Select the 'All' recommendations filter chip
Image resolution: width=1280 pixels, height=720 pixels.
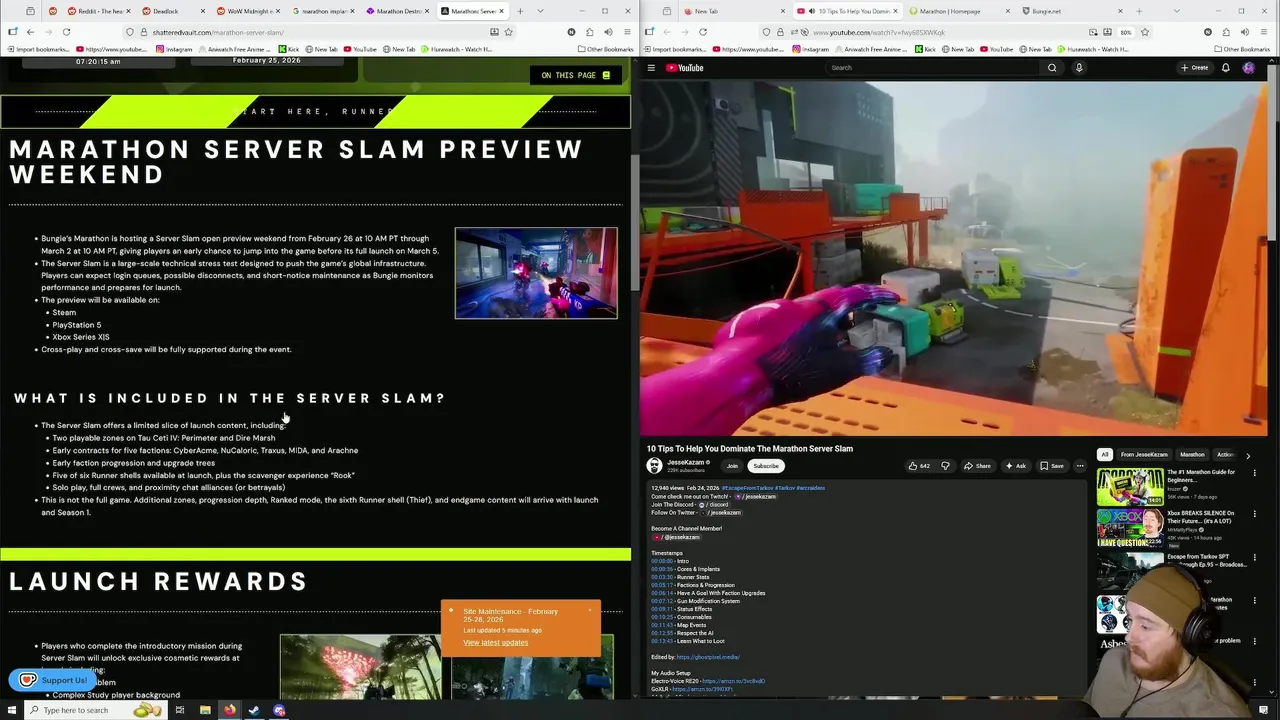click(x=1104, y=455)
